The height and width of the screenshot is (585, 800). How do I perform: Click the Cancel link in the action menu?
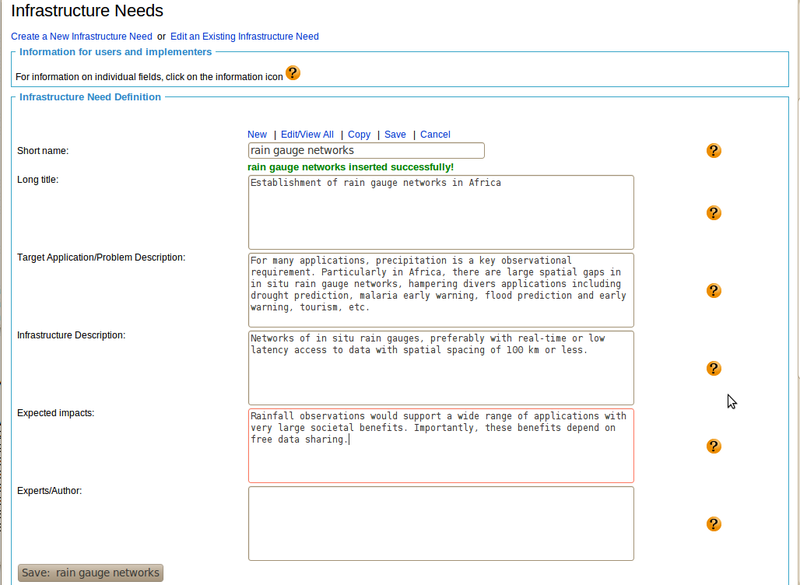coord(435,134)
